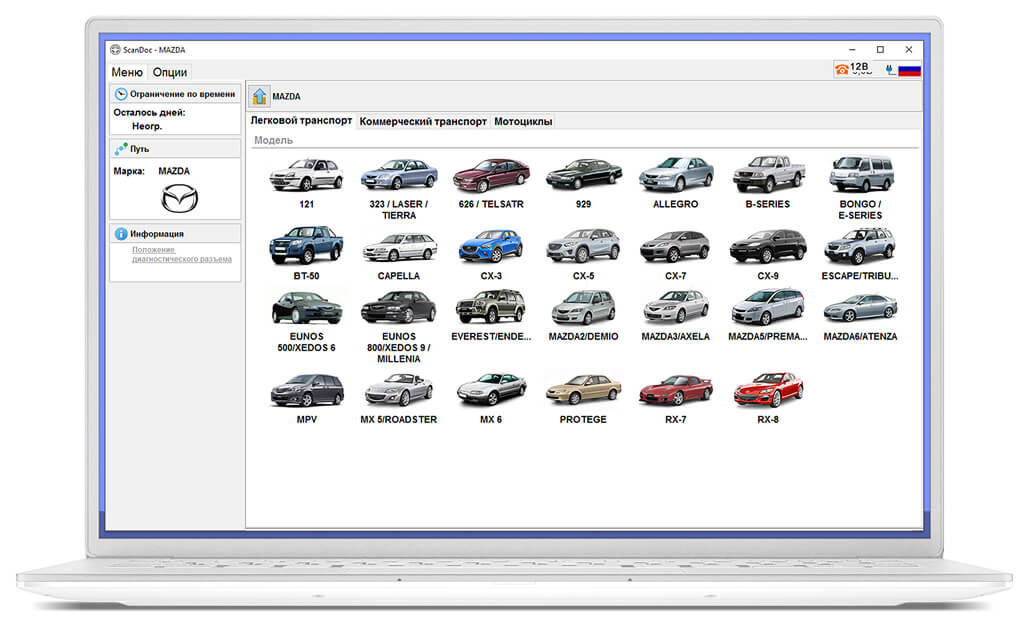Open the diagnostic connector position link
This screenshot has width=1024, height=626.
click(x=182, y=255)
